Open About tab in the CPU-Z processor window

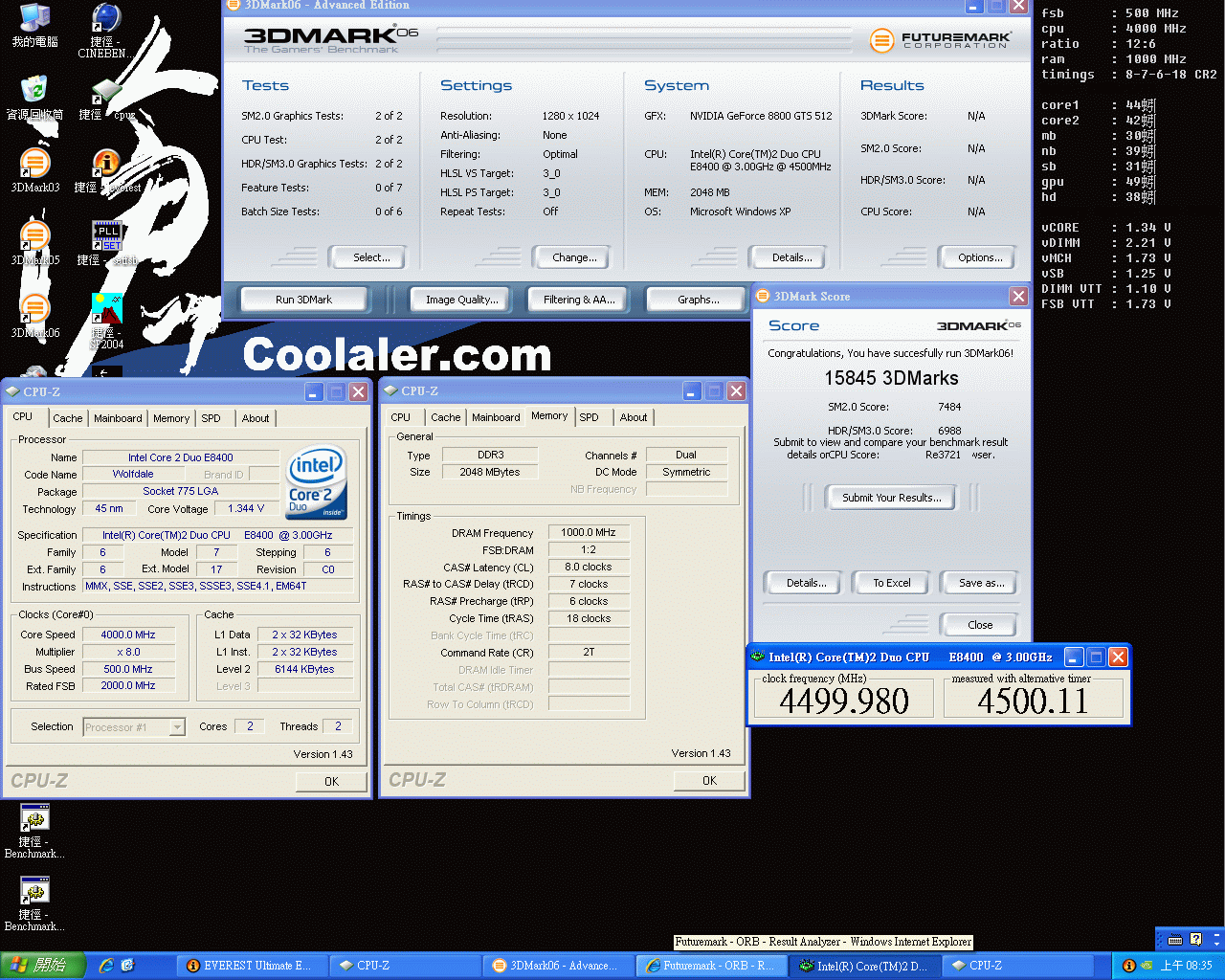coord(256,418)
